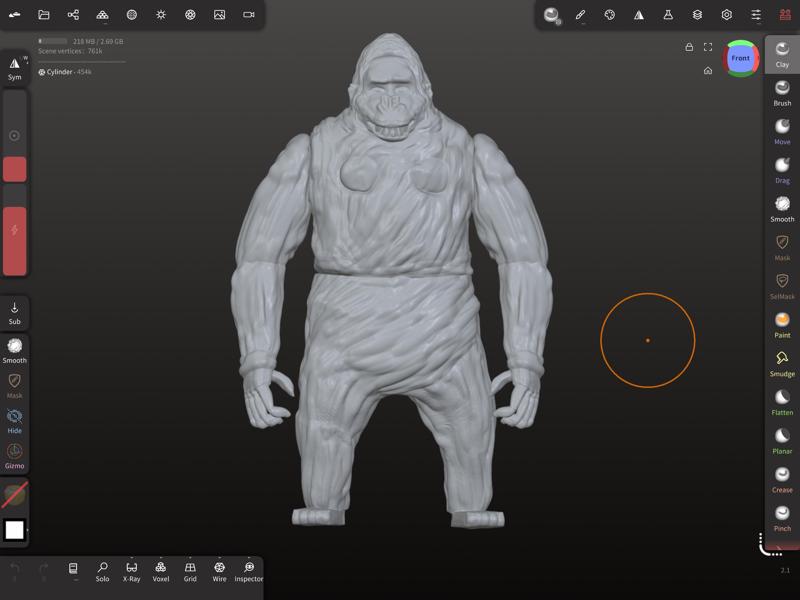Open the disabled material sphere swatch
Image resolution: width=800 pixels, height=600 pixels.
pyautogui.click(x=15, y=495)
